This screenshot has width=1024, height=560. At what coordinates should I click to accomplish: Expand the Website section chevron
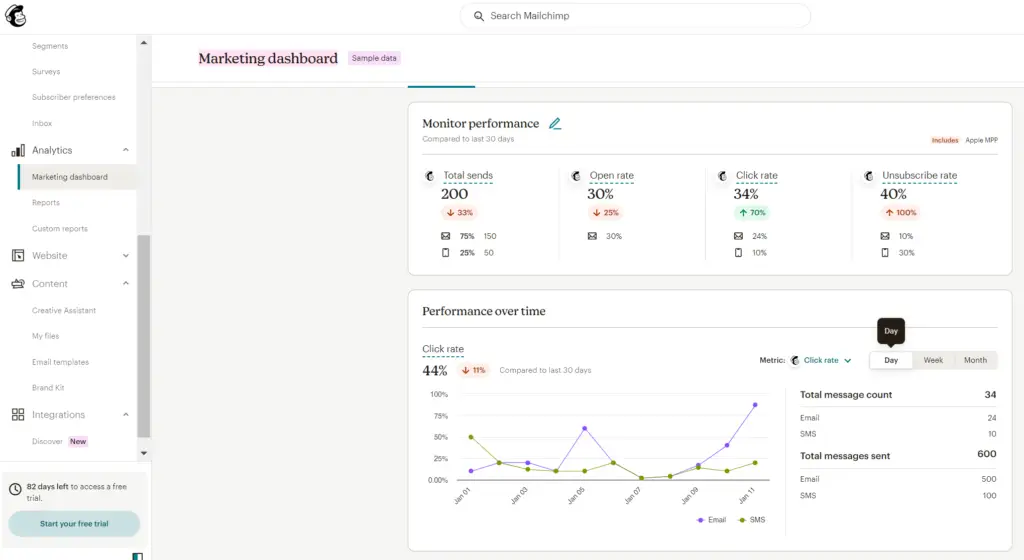[125, 256]
